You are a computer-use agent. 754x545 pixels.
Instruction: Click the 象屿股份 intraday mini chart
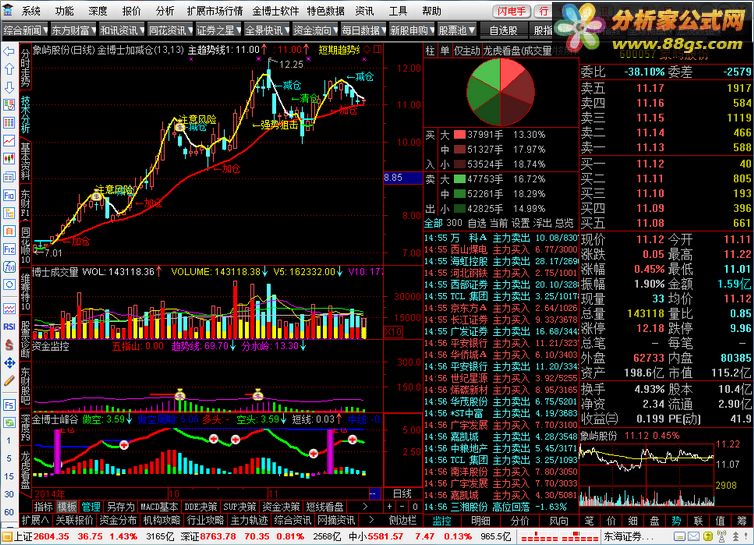click(647, 474)
